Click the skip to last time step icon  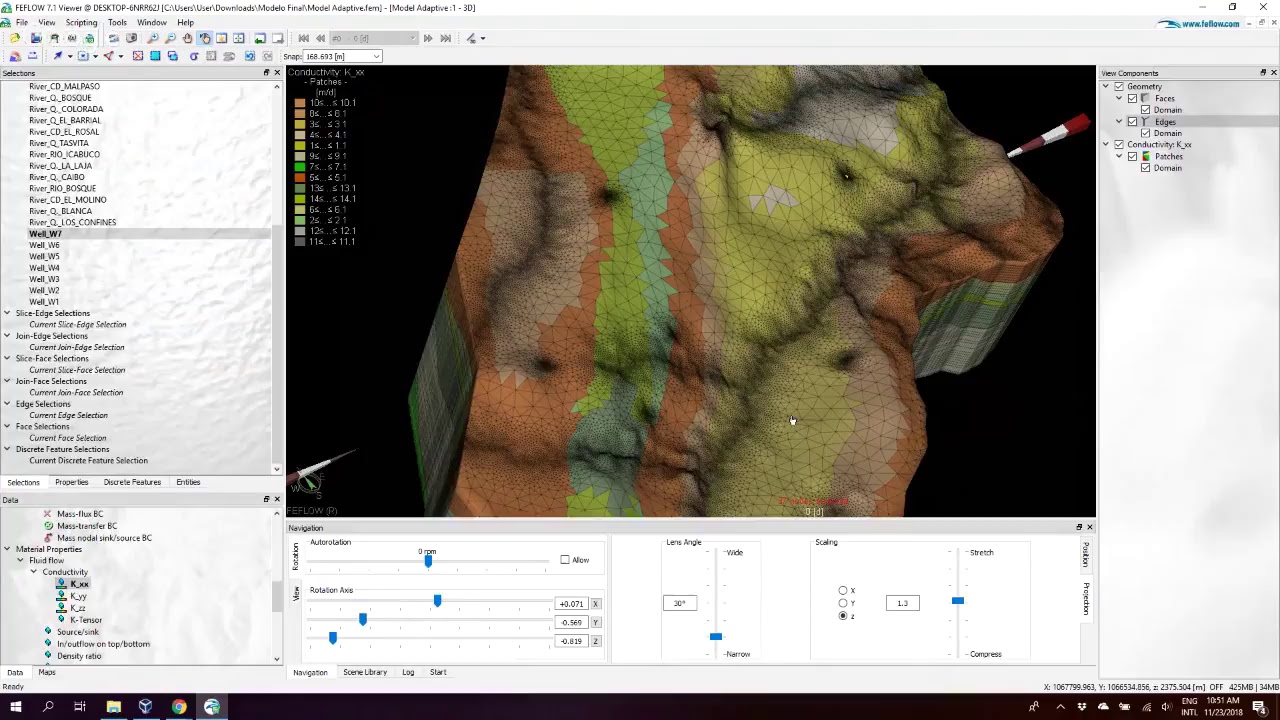coord(445,38)
